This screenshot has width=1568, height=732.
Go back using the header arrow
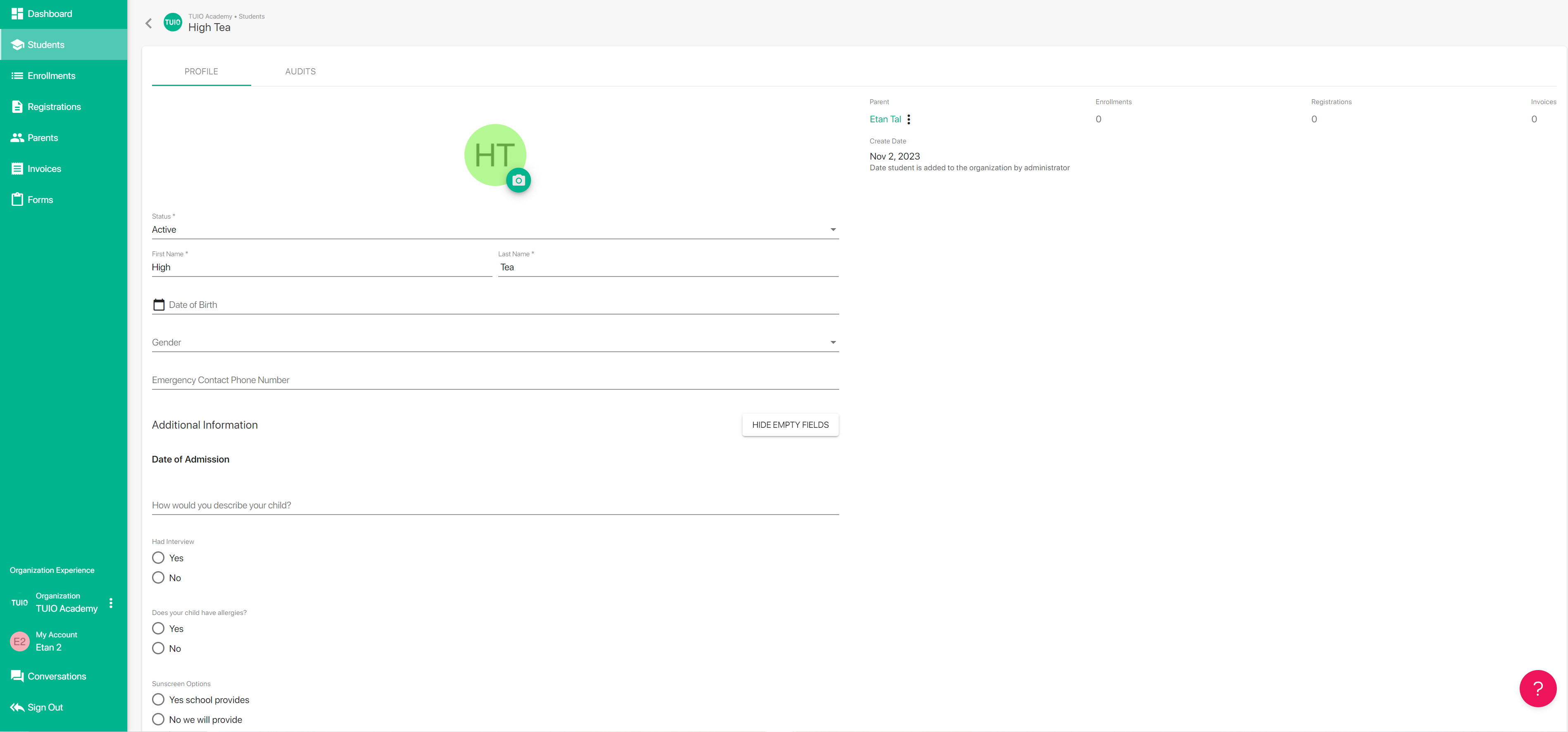coord(148,23)
